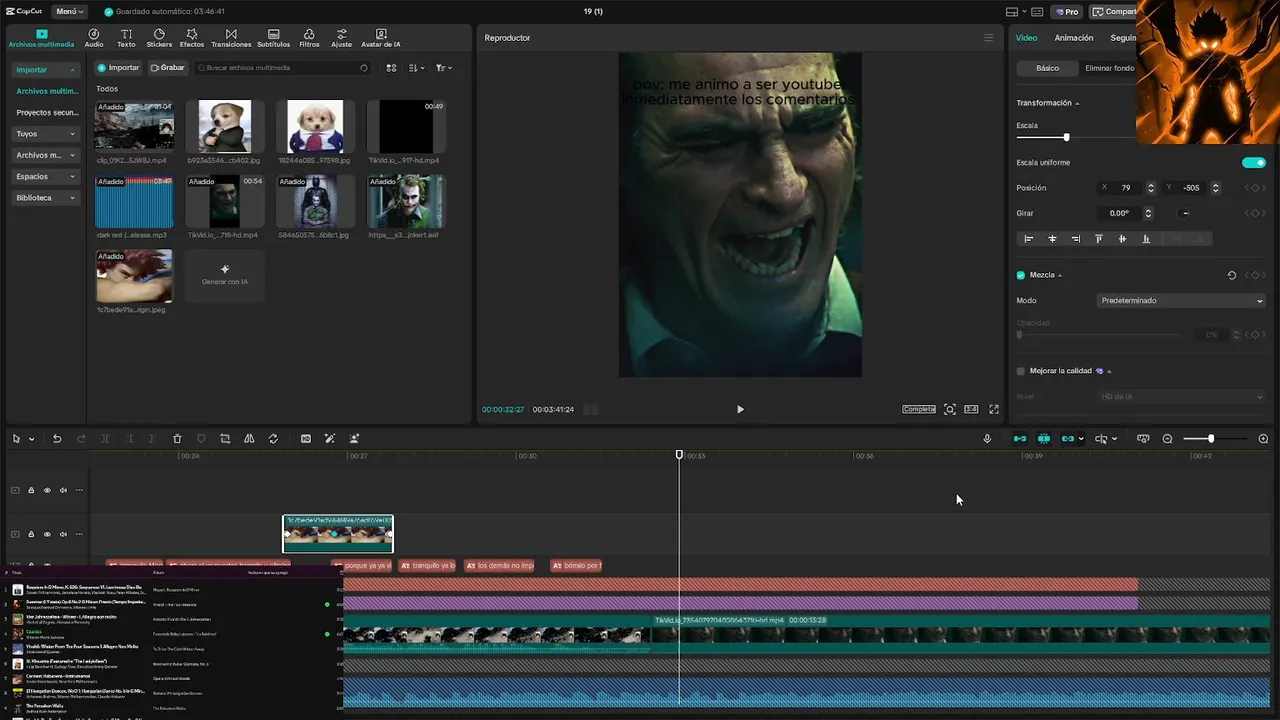The image size is (1280, 720).
Task: Zoom in the timeline with plus magnifier
Action: [x=1263, y=439]
